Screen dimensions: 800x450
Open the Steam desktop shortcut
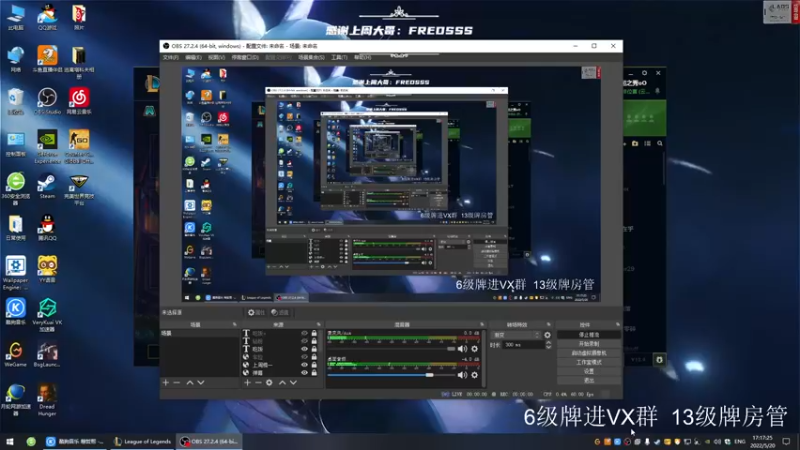(x=47, y=186)
